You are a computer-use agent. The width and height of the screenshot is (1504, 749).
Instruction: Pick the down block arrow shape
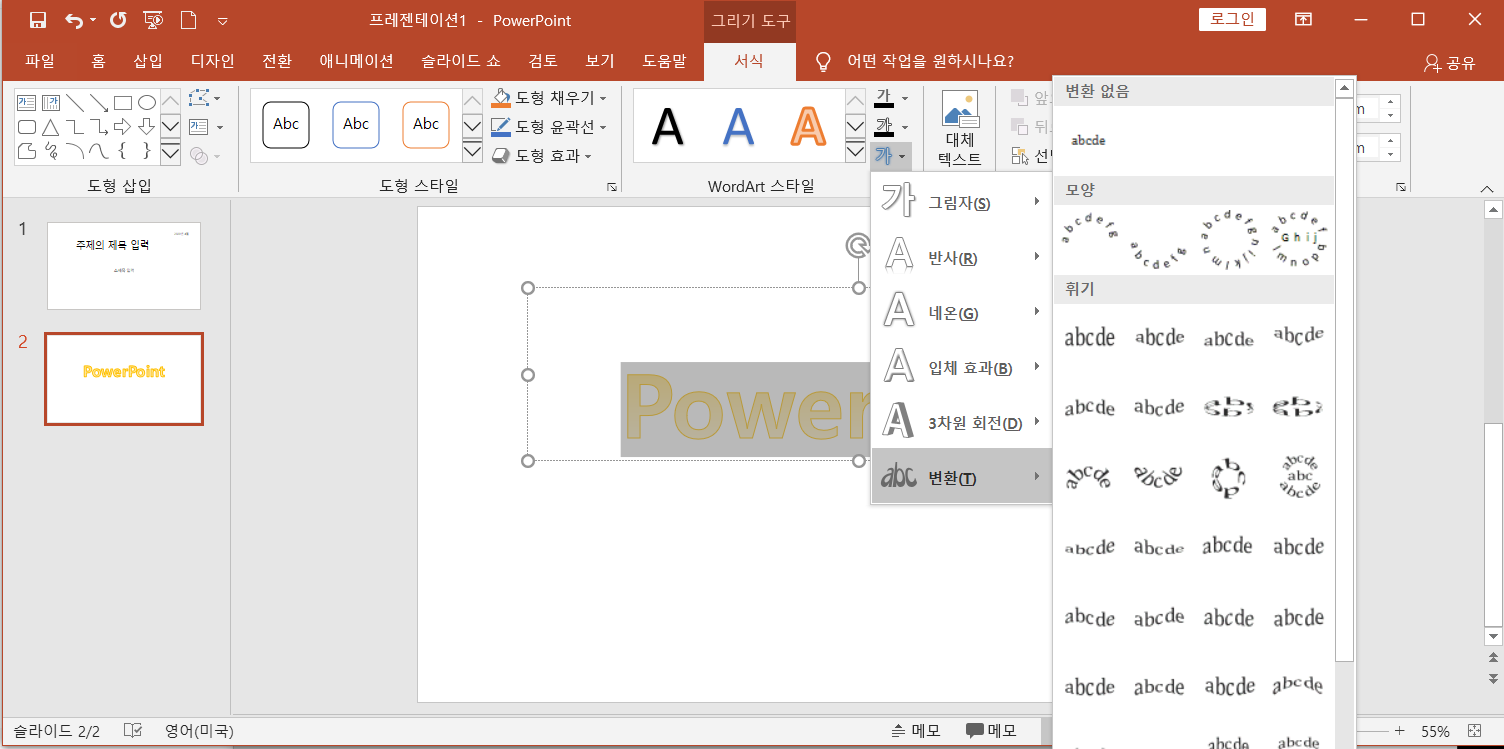click(147, 127)
